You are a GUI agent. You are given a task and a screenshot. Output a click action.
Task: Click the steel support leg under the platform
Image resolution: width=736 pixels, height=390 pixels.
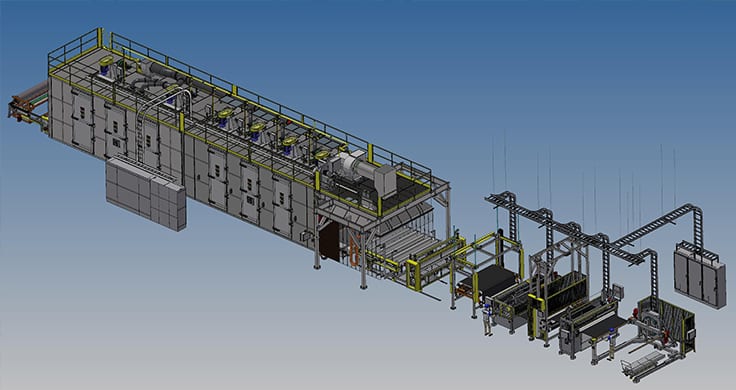[x=363, y=258]
